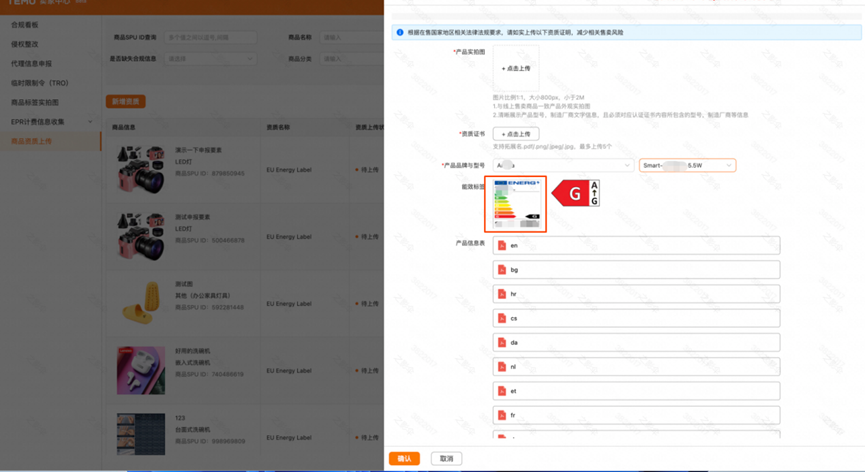The image size is (865, 472).
Task: Click 待上传 status for 好用的洗碗机 row
Action: click(367, 371)
